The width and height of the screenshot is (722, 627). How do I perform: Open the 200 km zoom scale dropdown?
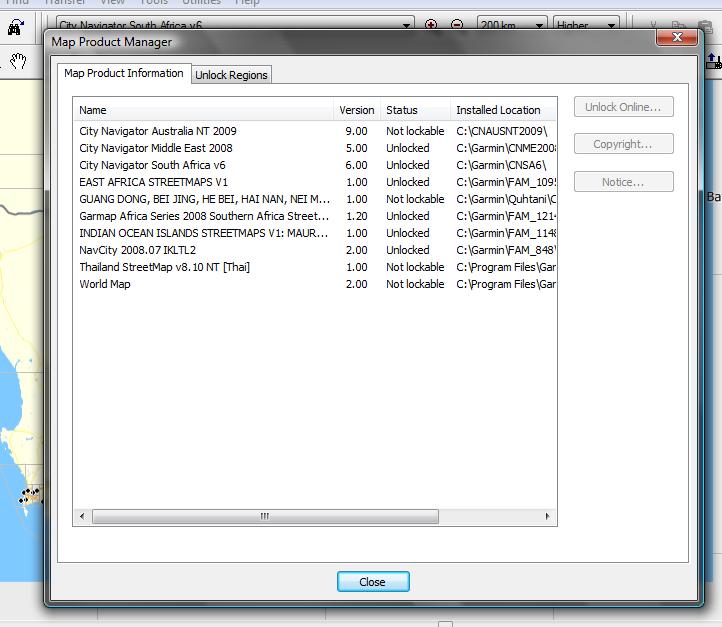coord(539,25)
